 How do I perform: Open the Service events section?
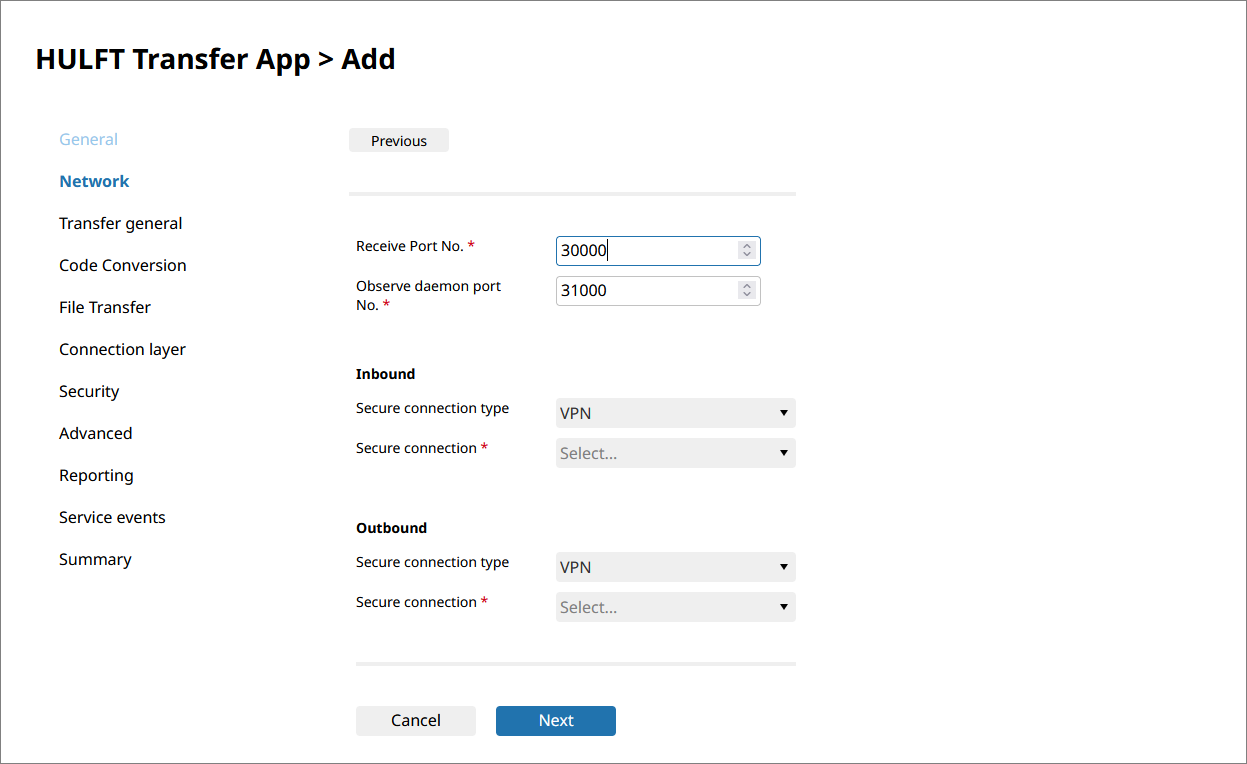(112, 518)
